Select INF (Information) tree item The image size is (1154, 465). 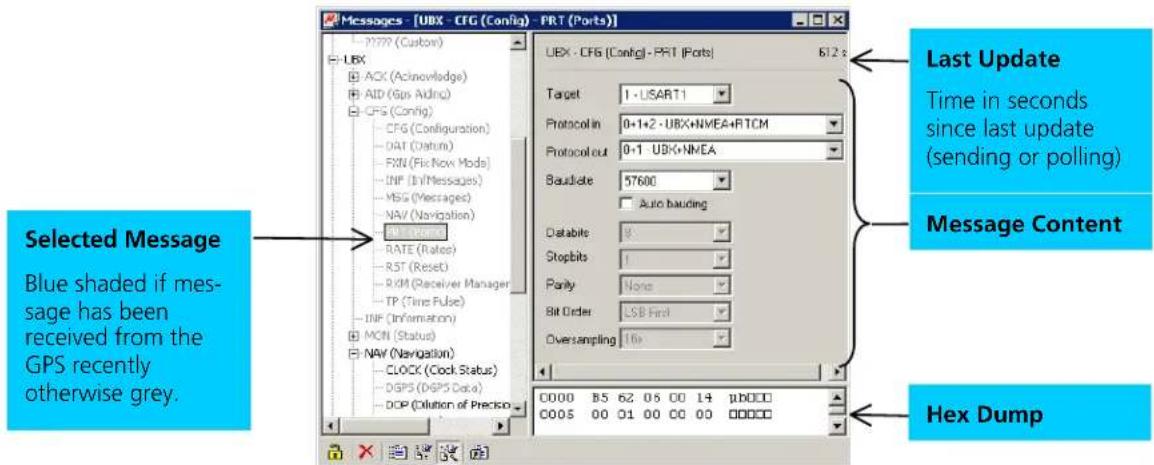click(x=410, y=318)
